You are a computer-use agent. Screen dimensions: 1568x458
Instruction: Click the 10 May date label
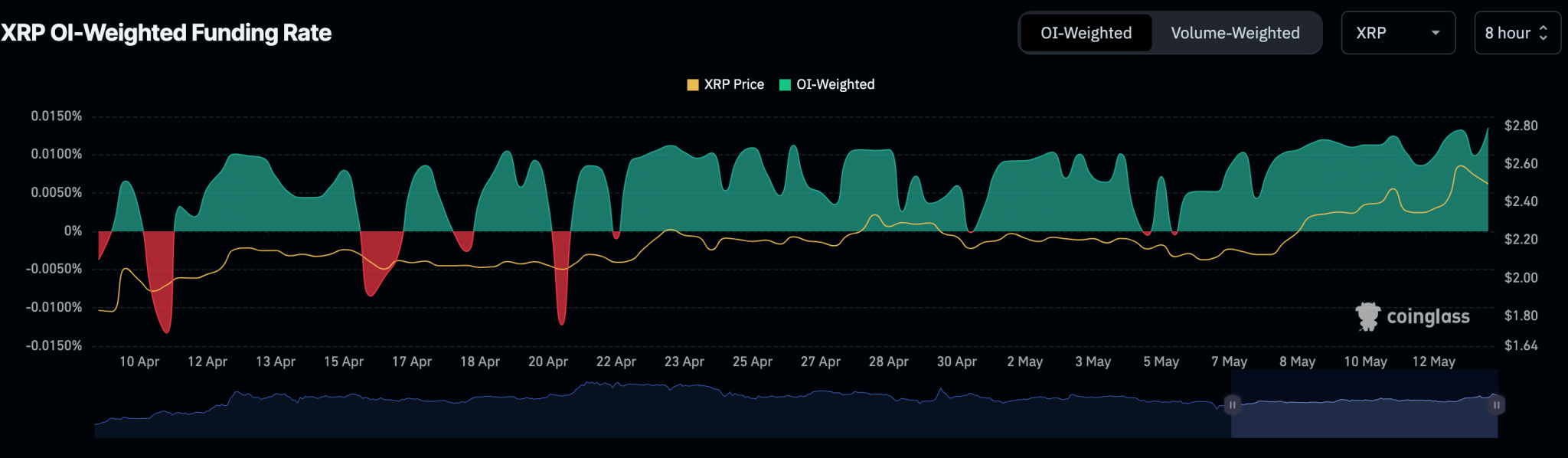(1366, 361)
